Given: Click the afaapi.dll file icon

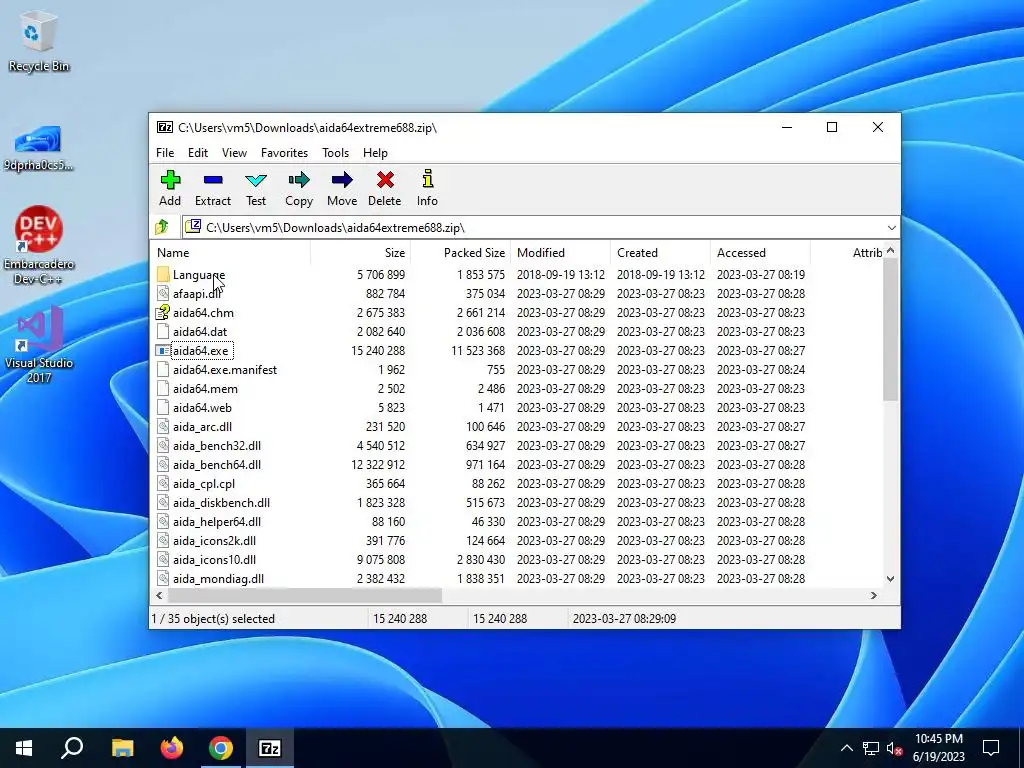Looking at the screenshot, I should [163, 294].
